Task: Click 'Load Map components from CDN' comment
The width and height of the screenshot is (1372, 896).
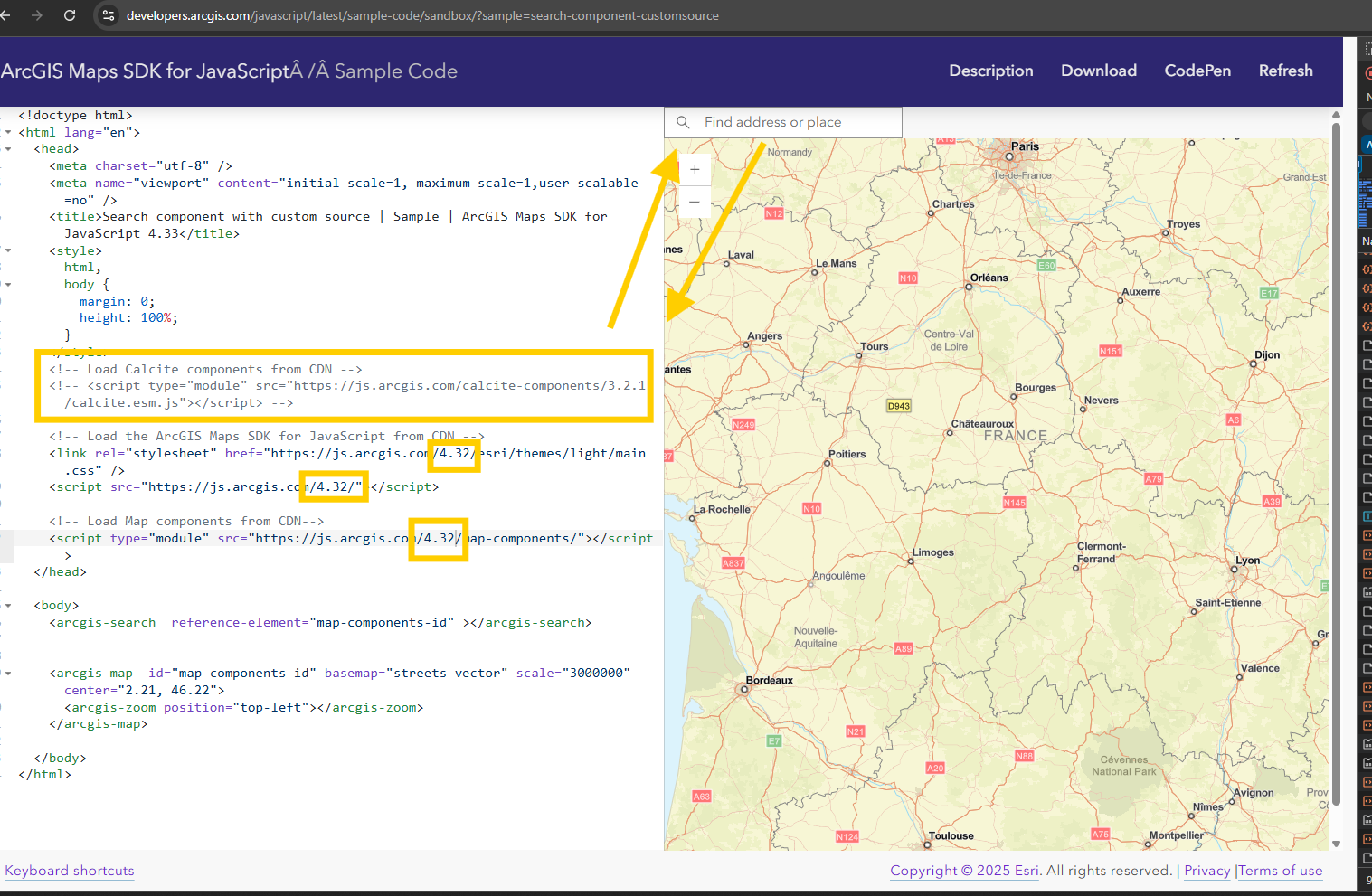Action: coord(186,521)
